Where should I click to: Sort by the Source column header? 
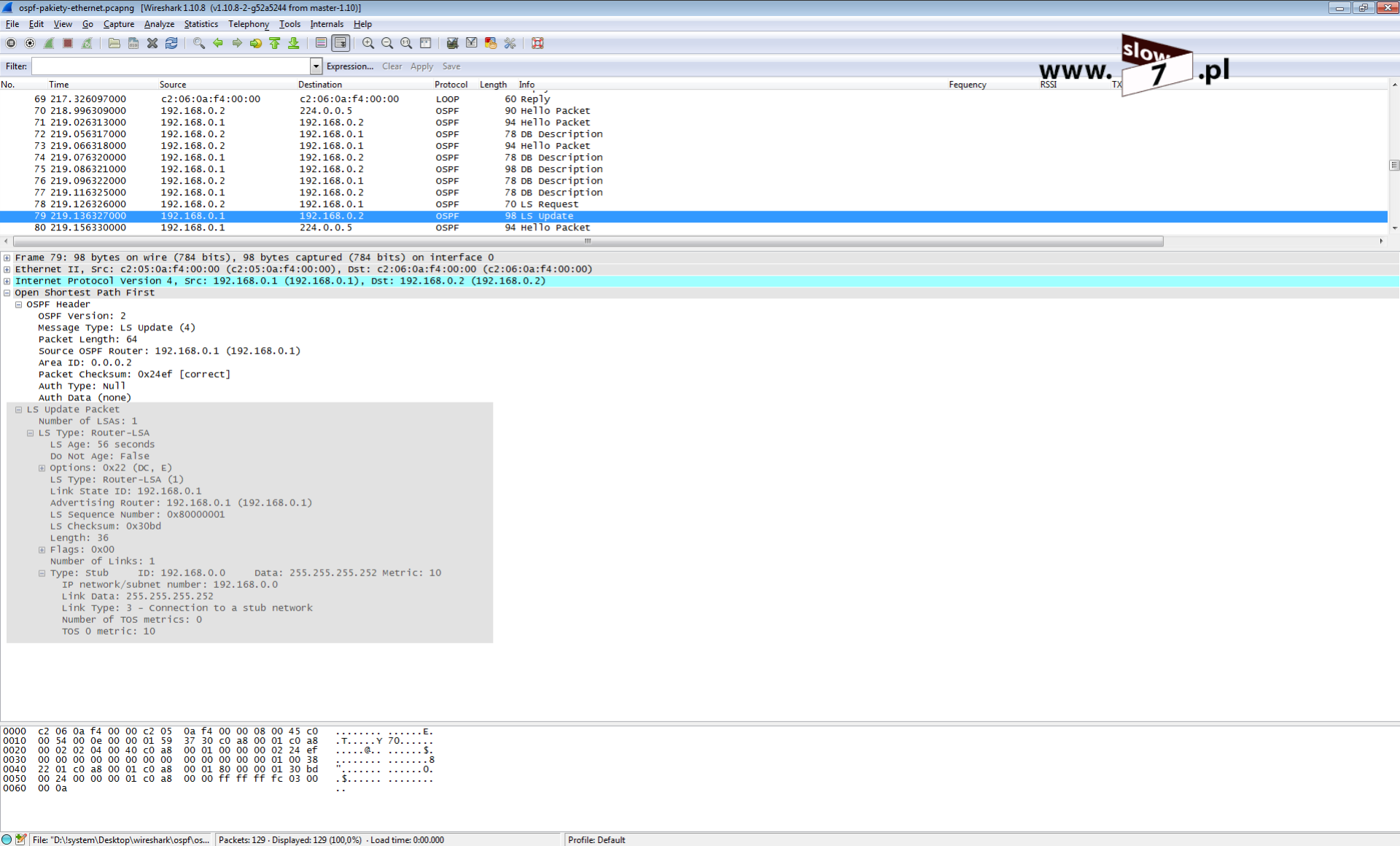tap(173, 85)
